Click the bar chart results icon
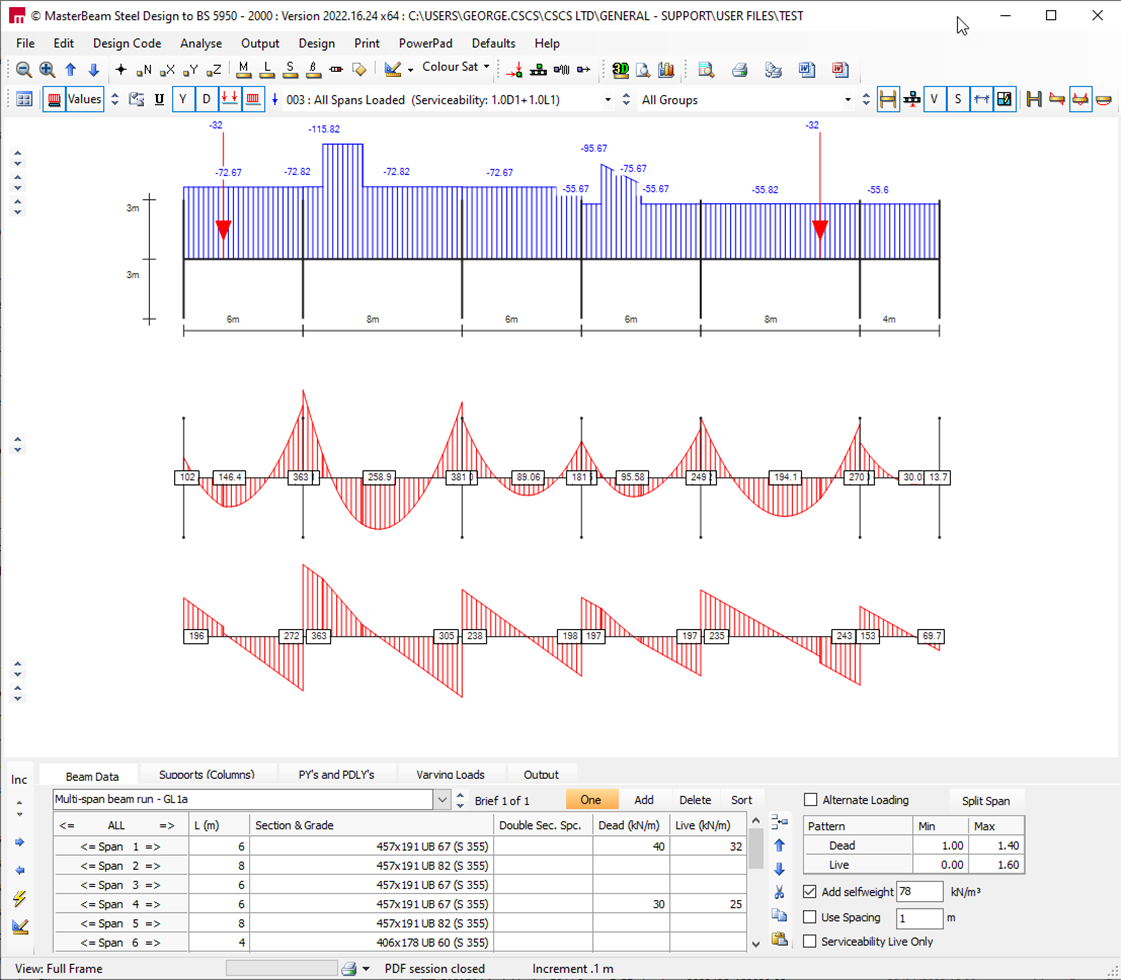This screenshot has width=1121, height=980. point(666,69)
